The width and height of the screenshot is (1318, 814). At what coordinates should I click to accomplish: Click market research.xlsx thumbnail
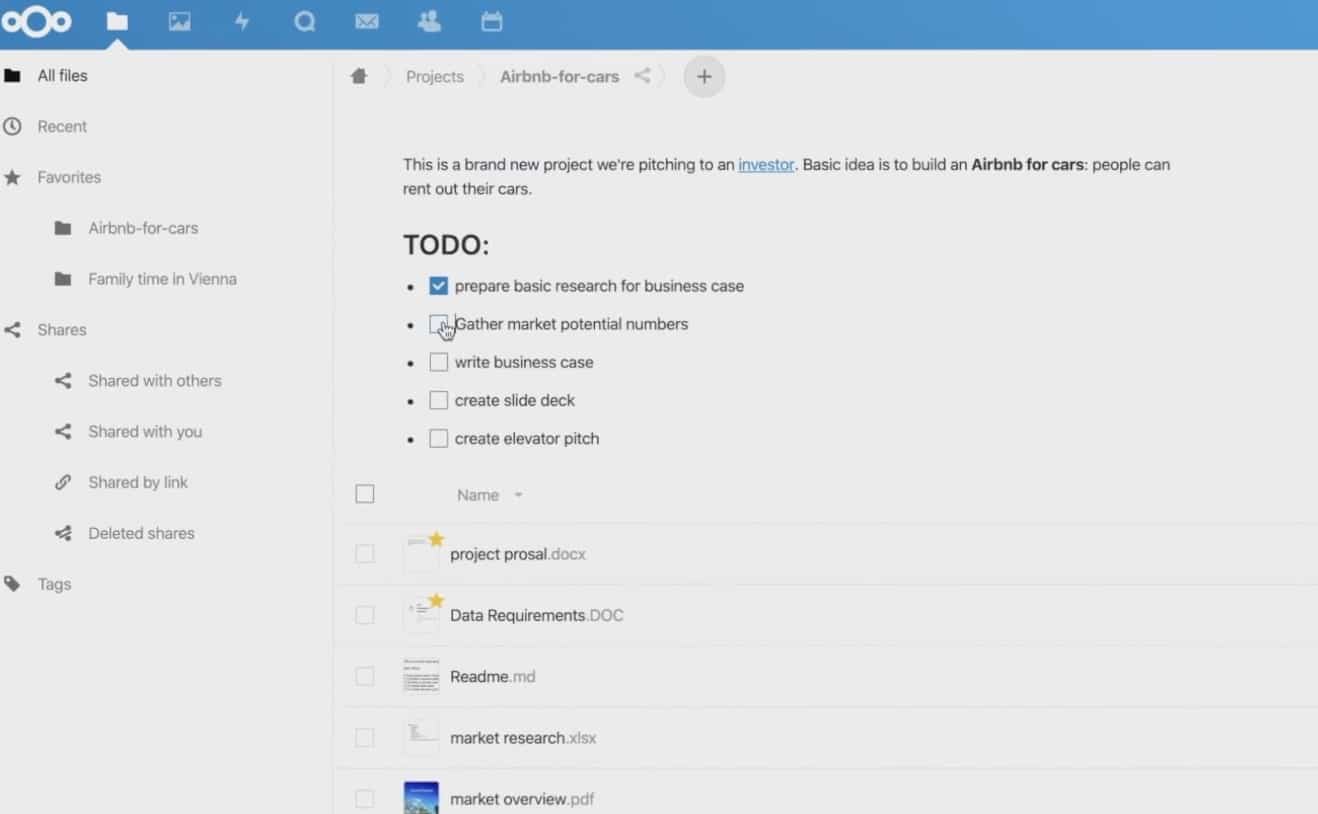(421, 737)
